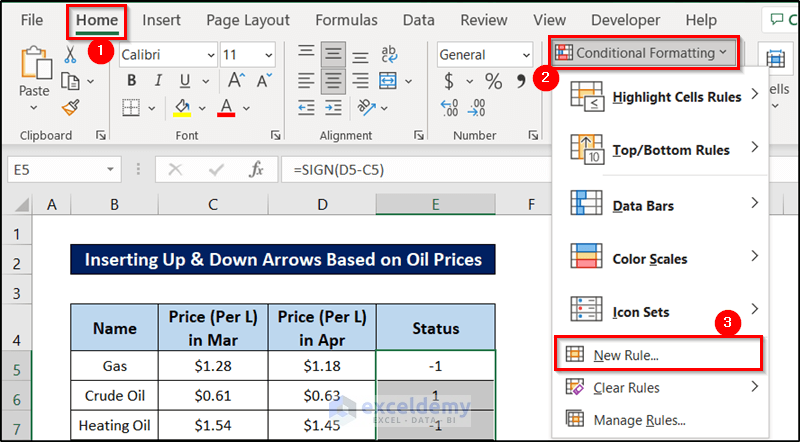Open the font name dropdown
The width and height of the screenshot is (800, 442).
211,55
